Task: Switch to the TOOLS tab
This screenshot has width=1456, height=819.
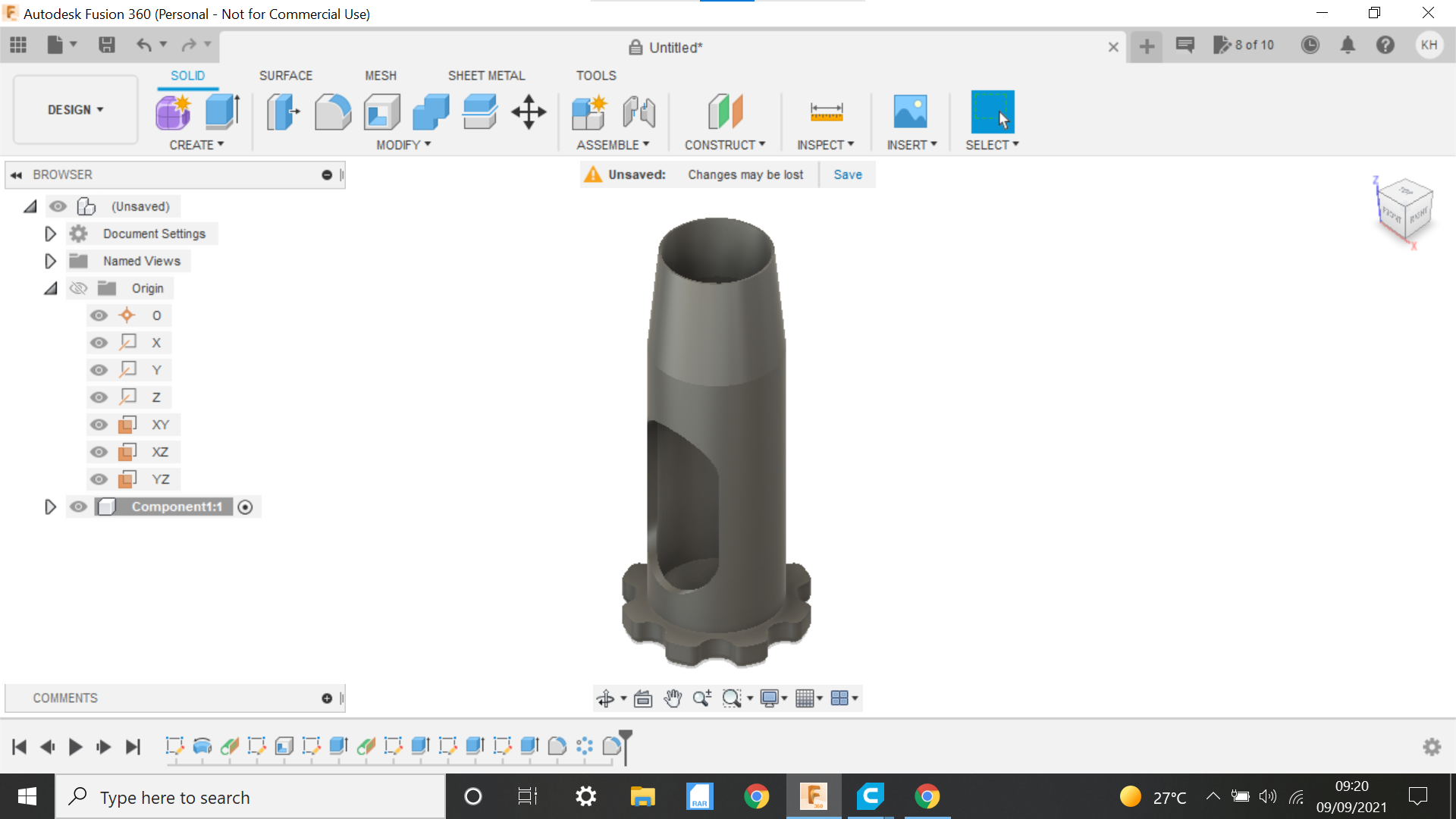Action: tap(596, 76)
